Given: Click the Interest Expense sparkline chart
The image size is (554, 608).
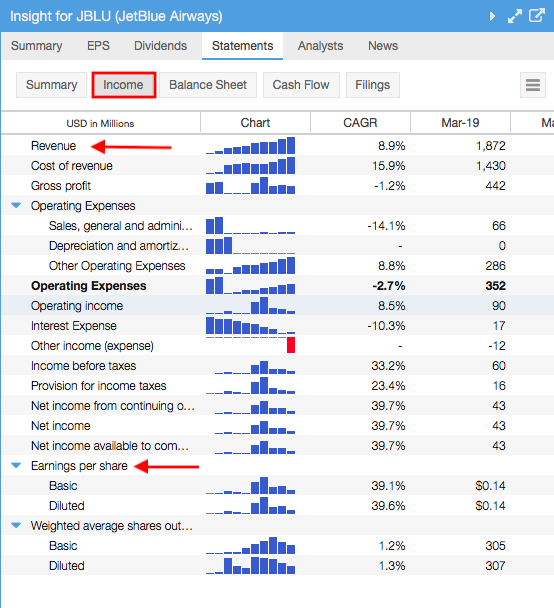Looking at the screenshot, I should pyautogui.click(x=250, y=326).
